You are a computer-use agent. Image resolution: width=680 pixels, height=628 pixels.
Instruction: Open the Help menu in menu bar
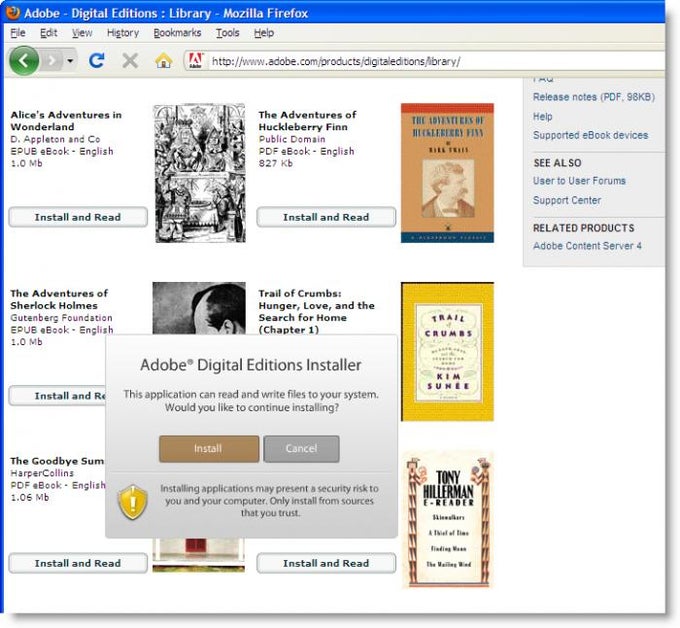tap(264, 33)
